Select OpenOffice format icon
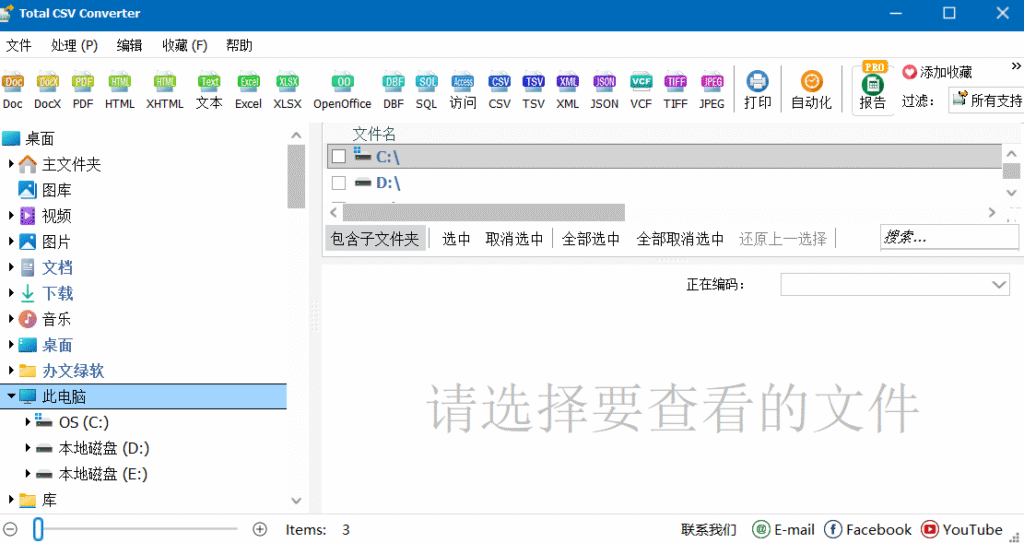Image resolution: width=1024 pixels, height=543 pixels. pos(342,90)
